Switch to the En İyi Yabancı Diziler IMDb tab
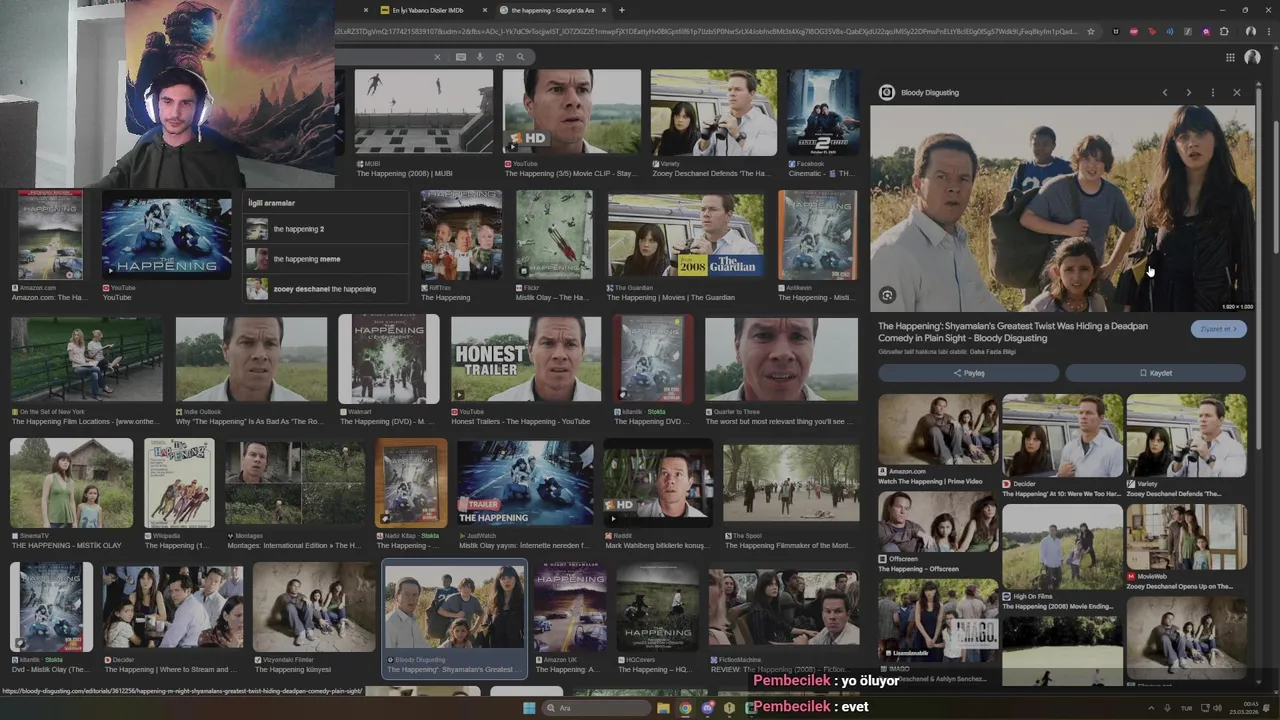Viewport: 1280px width, 720px height. click(428, 10)
